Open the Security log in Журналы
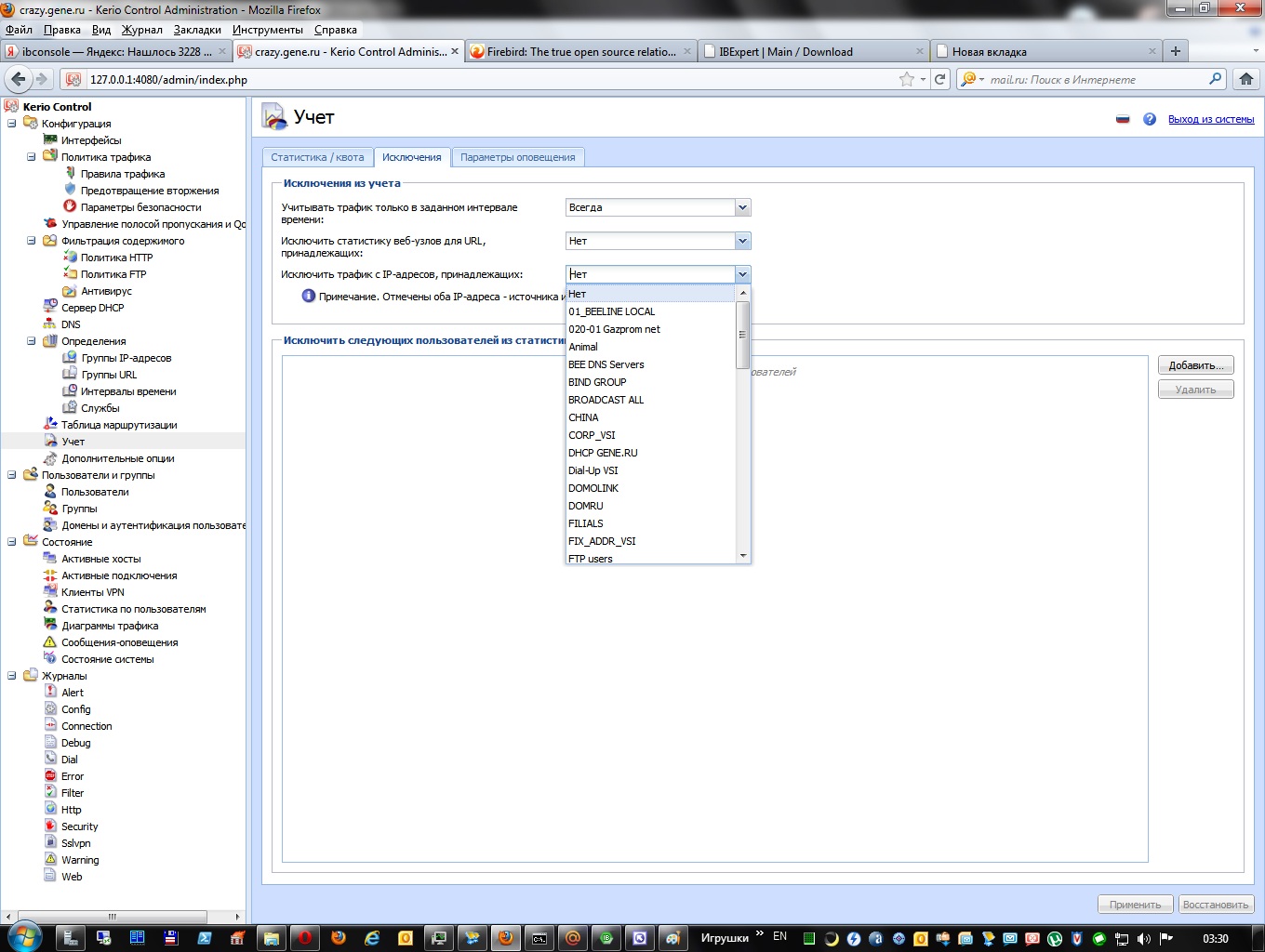Image resolution: width=1265 pixels, height=952 pixels. [79, 826]
